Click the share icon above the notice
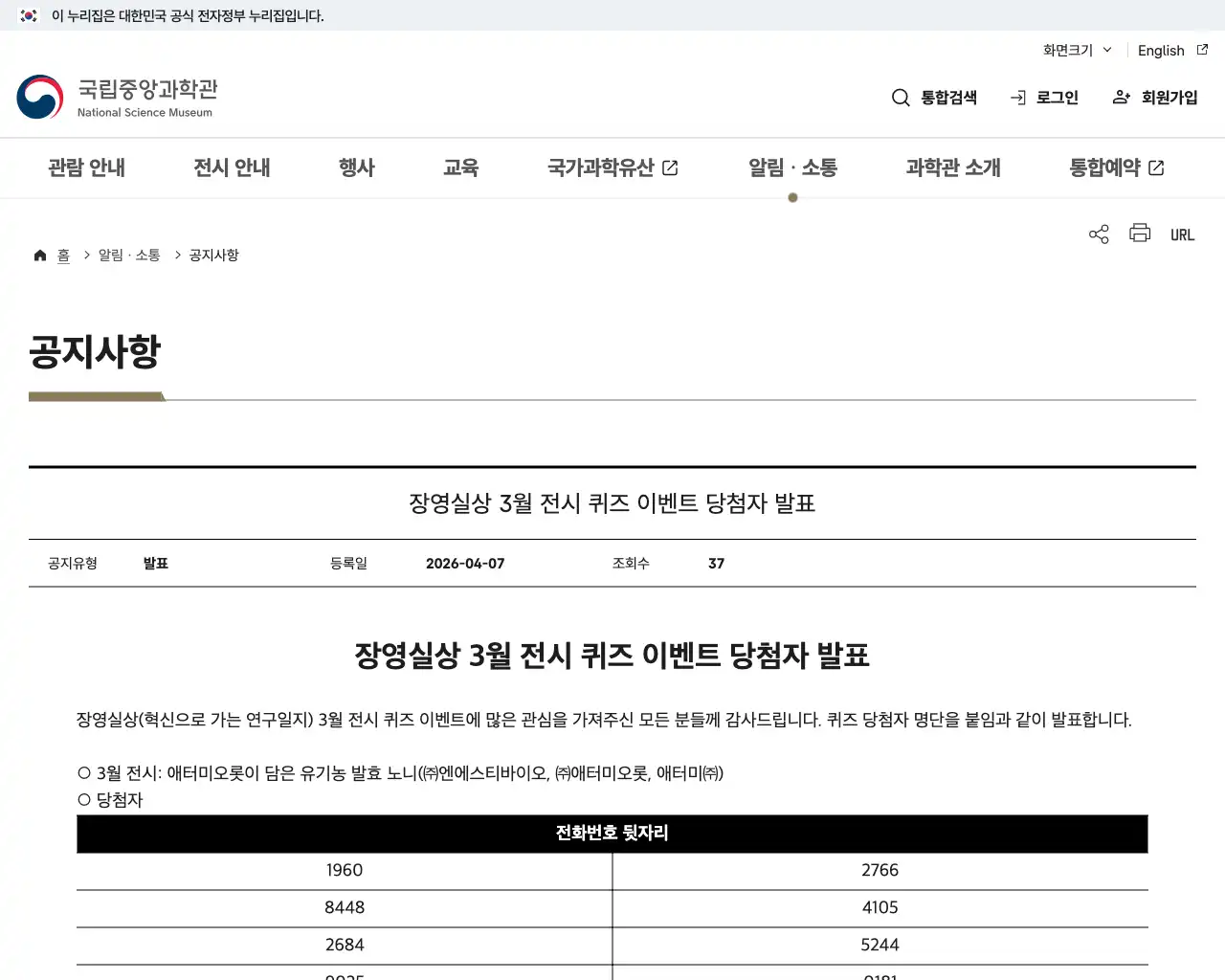 click(x=1098, y=234)
